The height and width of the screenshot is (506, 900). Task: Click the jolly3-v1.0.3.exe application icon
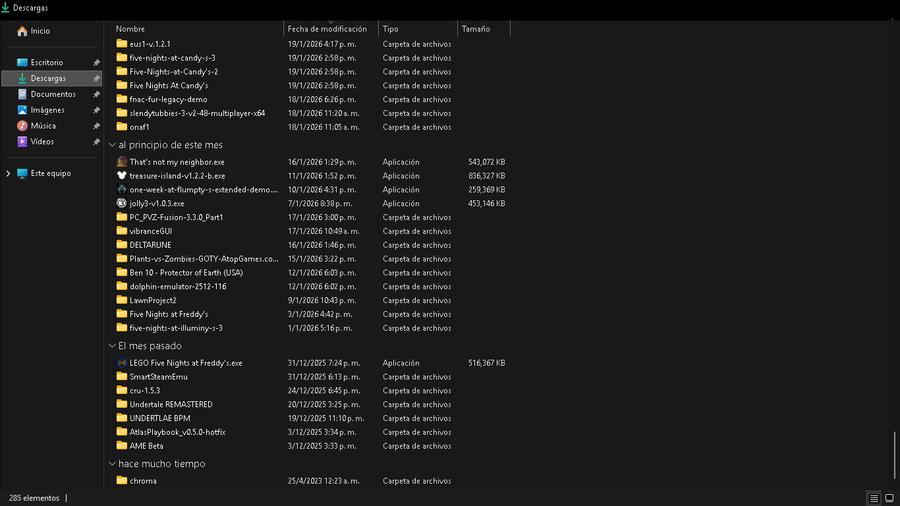tap(121, 203)
